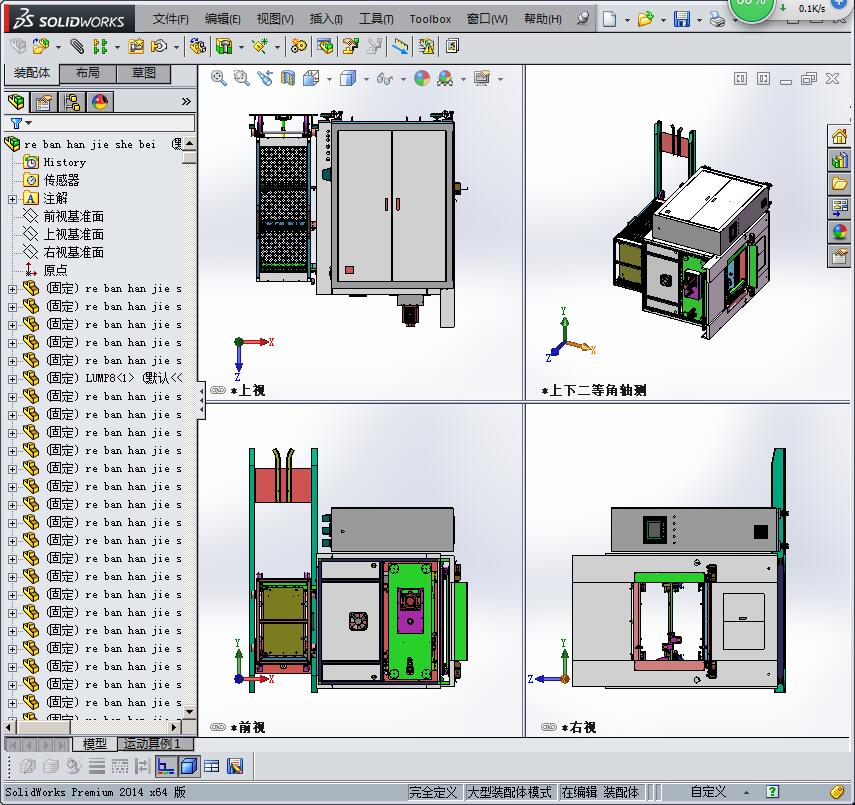The width and height of the screenshot is (855, 805).
Task: Click the paper clip icon in the assembly toolbar
Action: 77,47
